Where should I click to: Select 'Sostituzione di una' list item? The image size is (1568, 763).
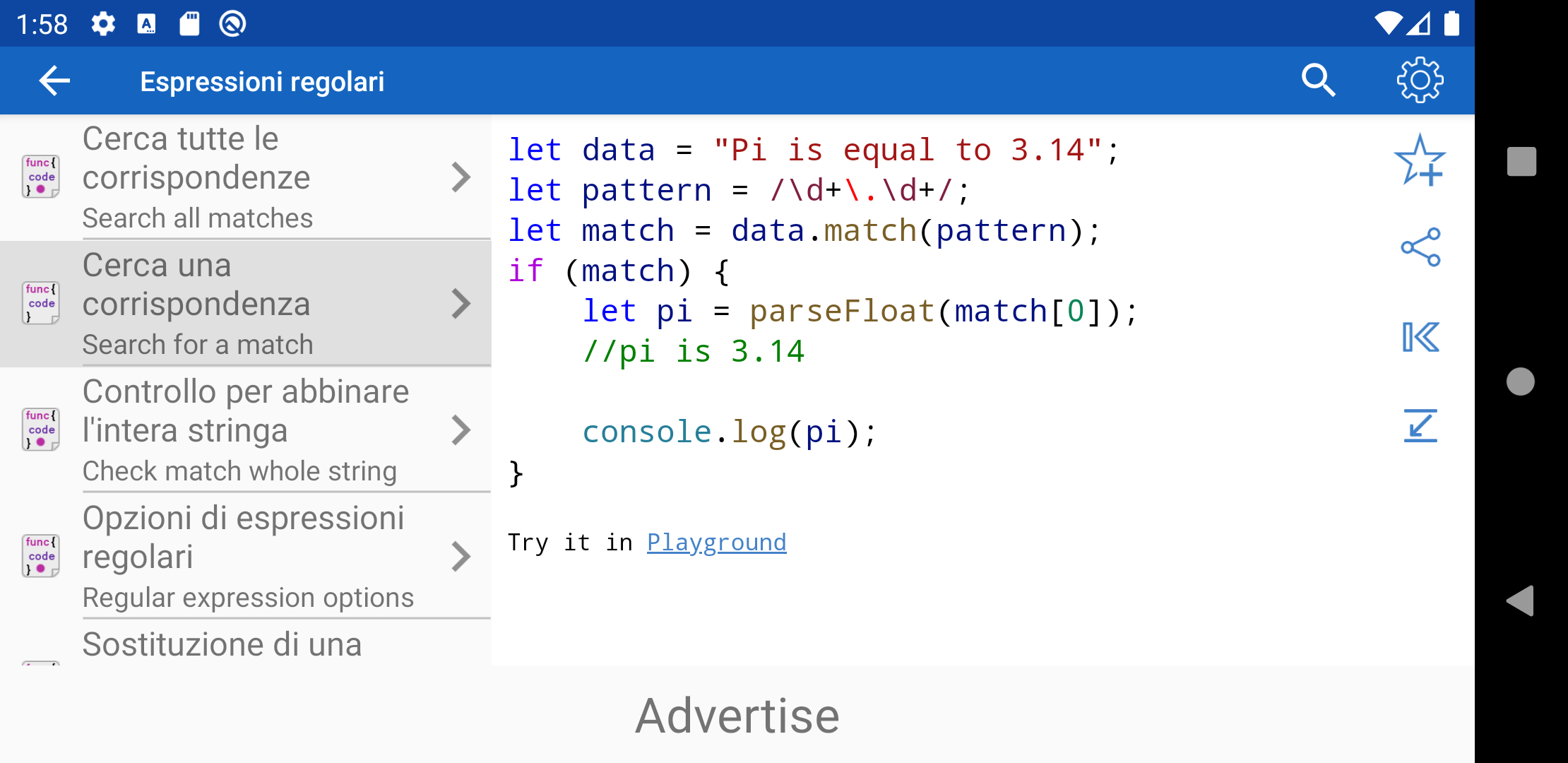click(245, 643)
